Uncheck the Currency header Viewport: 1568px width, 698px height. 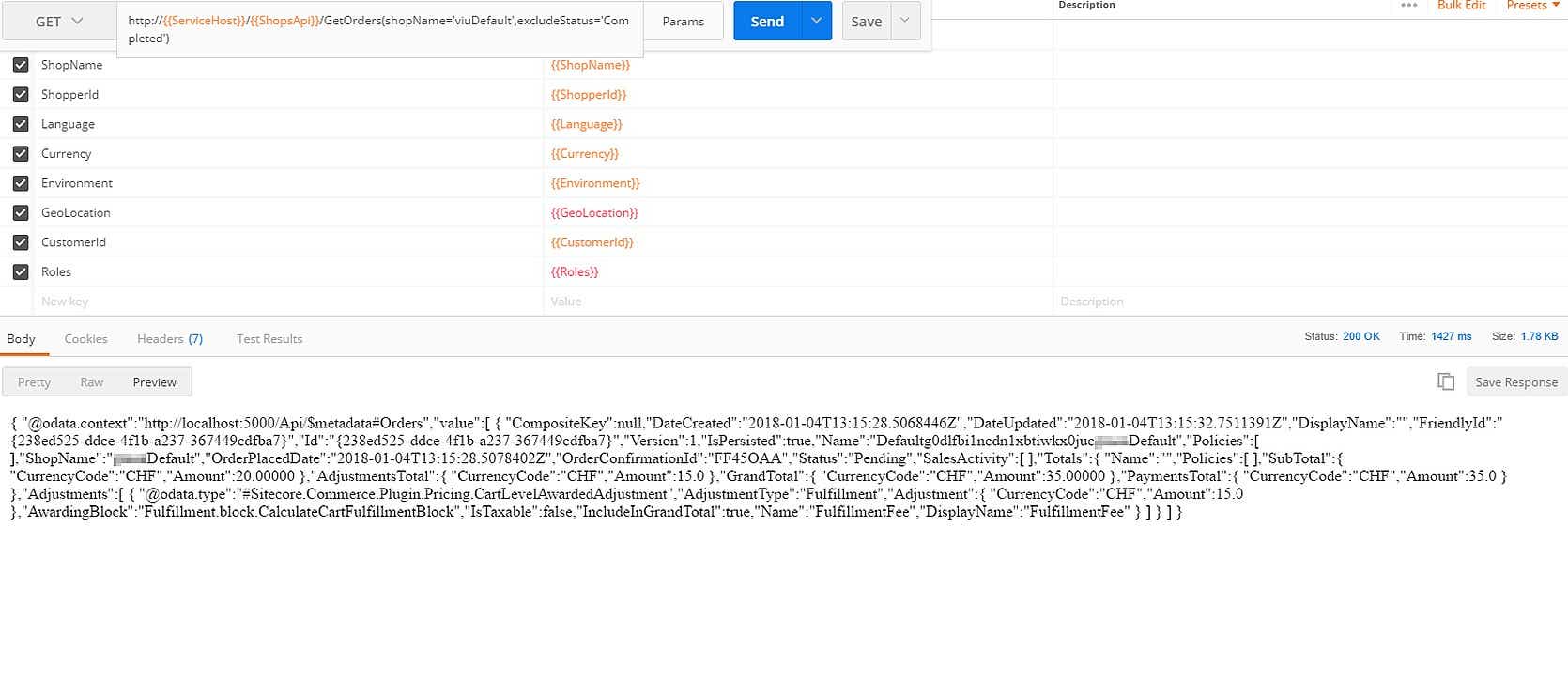(x=21, y=154)
